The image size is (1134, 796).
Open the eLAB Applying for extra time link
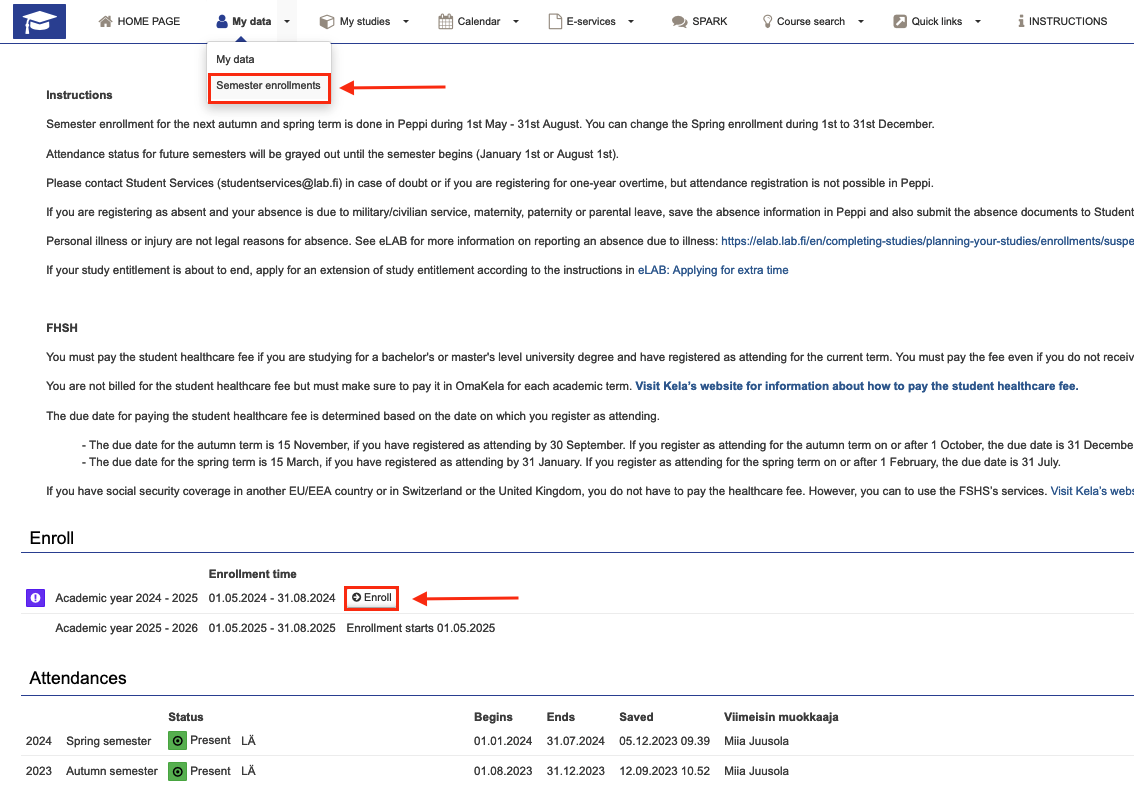tap(713, 270)
